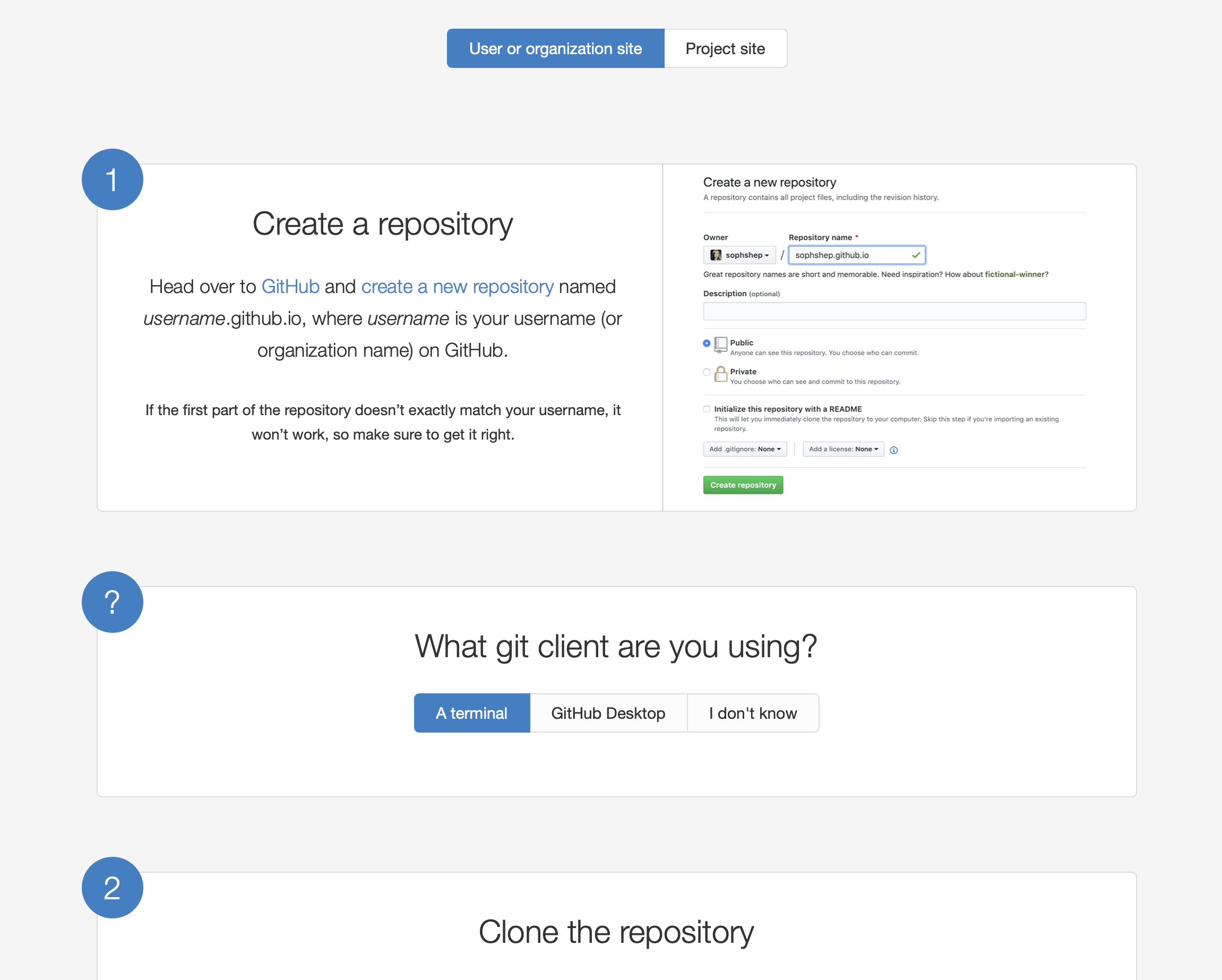Click the question mark circle badge
Viewport: 1222px width, 980px height.
click(x=112, y=602)
